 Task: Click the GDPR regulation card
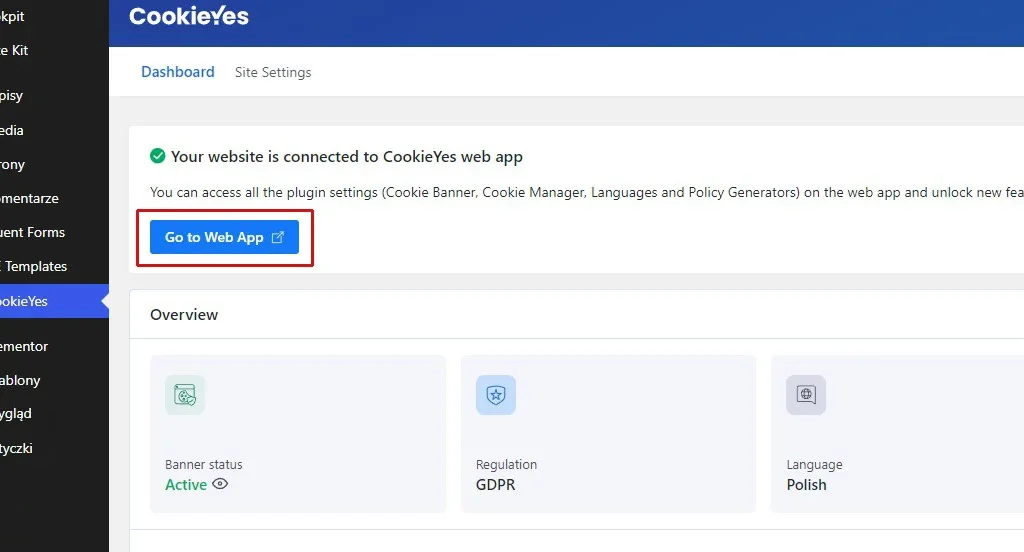[x=607, y=433]
